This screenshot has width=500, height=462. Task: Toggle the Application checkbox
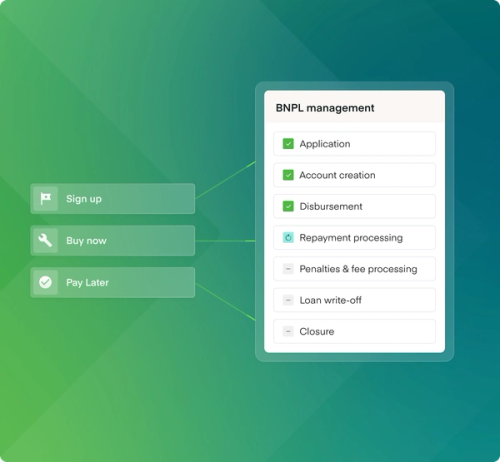[288, 144]
